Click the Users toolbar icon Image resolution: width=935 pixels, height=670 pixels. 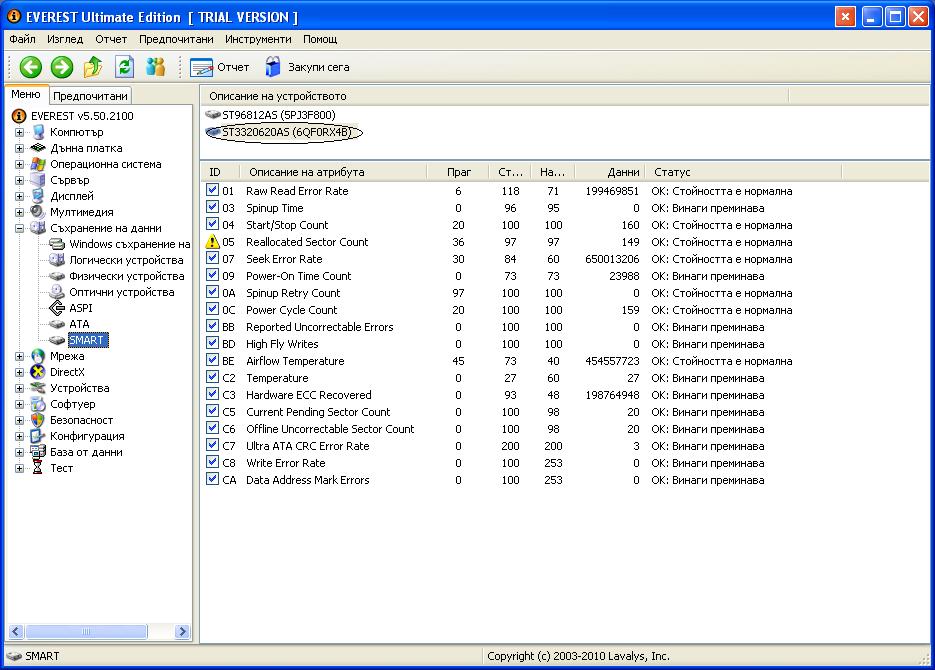(x=155, y=67)
